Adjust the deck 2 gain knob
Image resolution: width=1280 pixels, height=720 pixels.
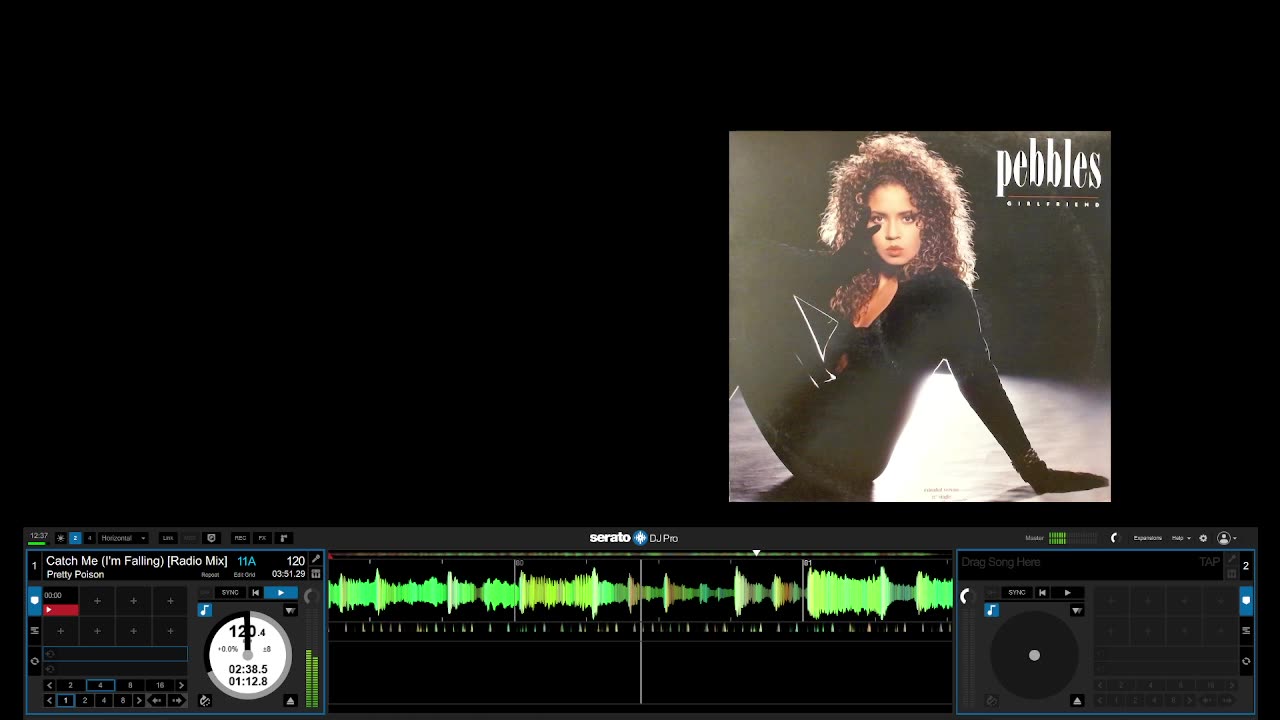coord(967,596)
